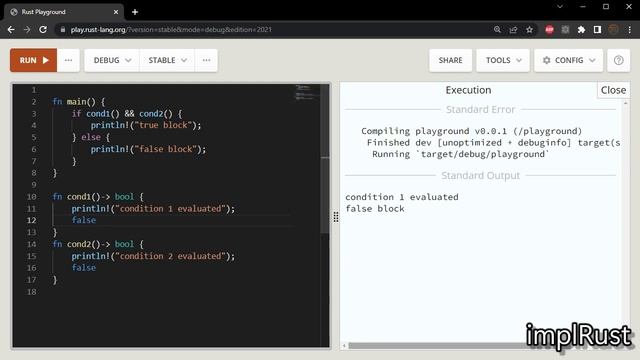
Task: Click the 'Execution' panel title
Action: (x=468, y=90)
